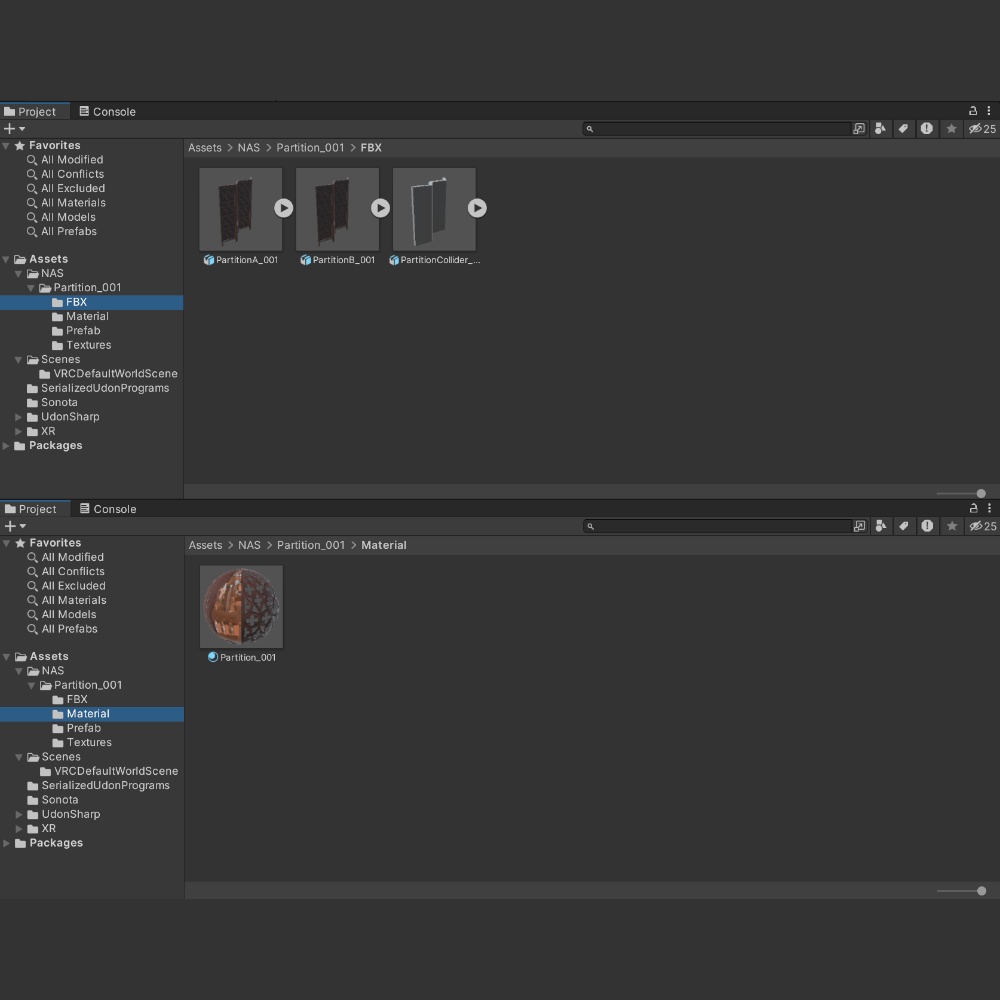
Task: Open the plus create dropdown in the Material panel
Action: click(x=15, y=526)
